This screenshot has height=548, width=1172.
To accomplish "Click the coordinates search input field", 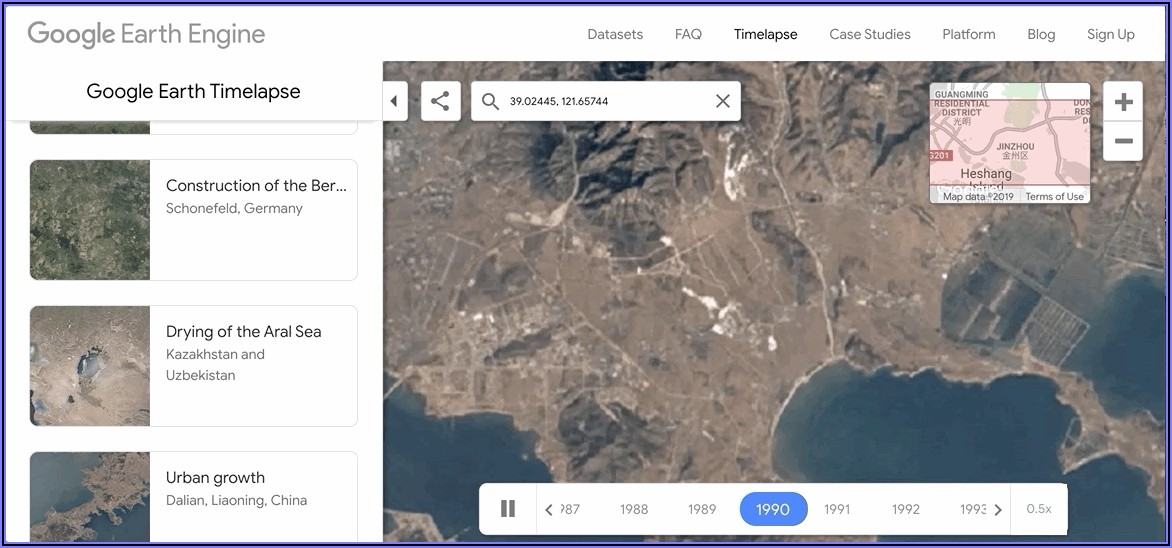I will [x=600, y=101].
